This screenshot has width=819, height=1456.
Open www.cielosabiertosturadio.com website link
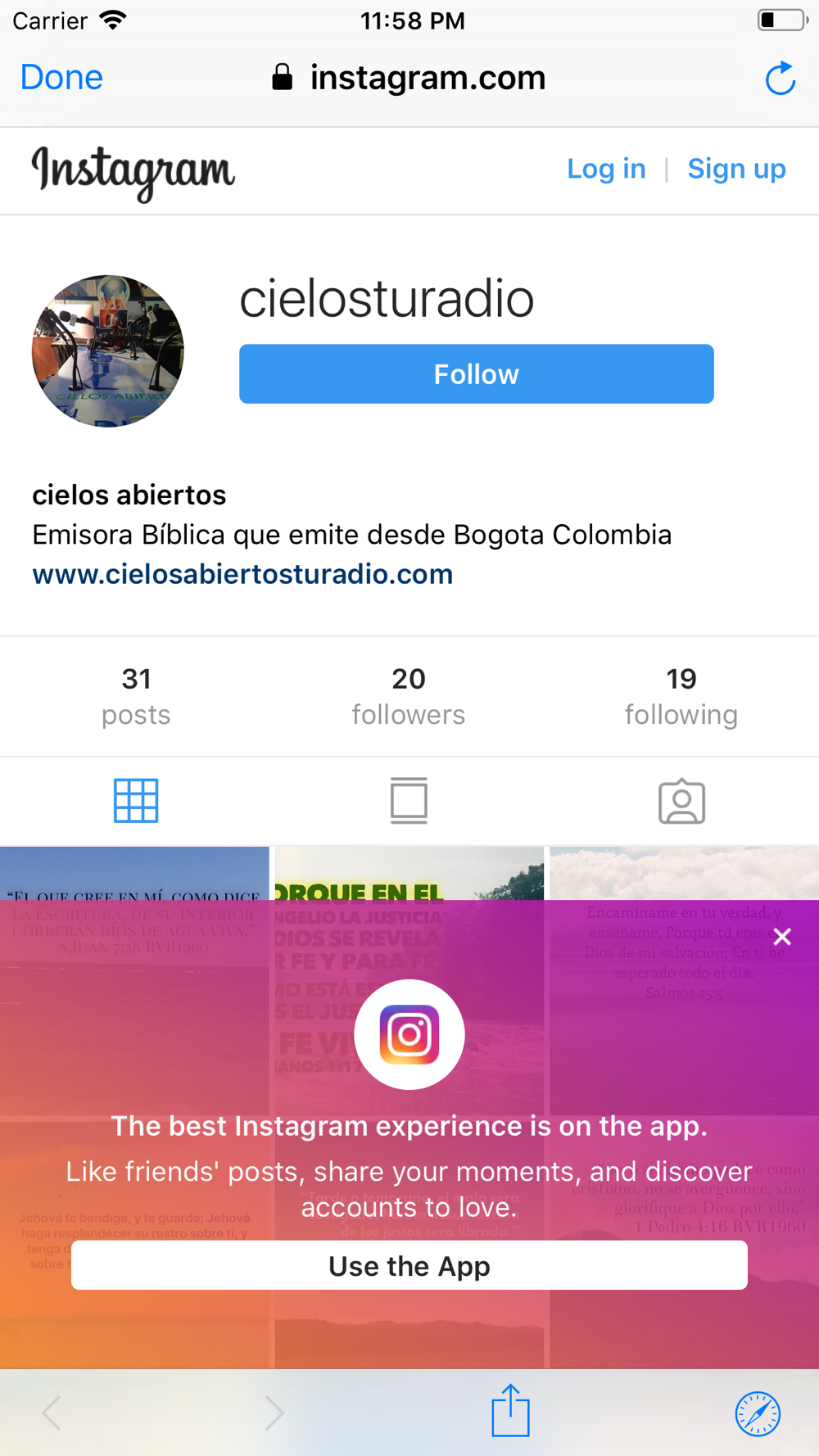pyautogui.click(x=242, y=574)
